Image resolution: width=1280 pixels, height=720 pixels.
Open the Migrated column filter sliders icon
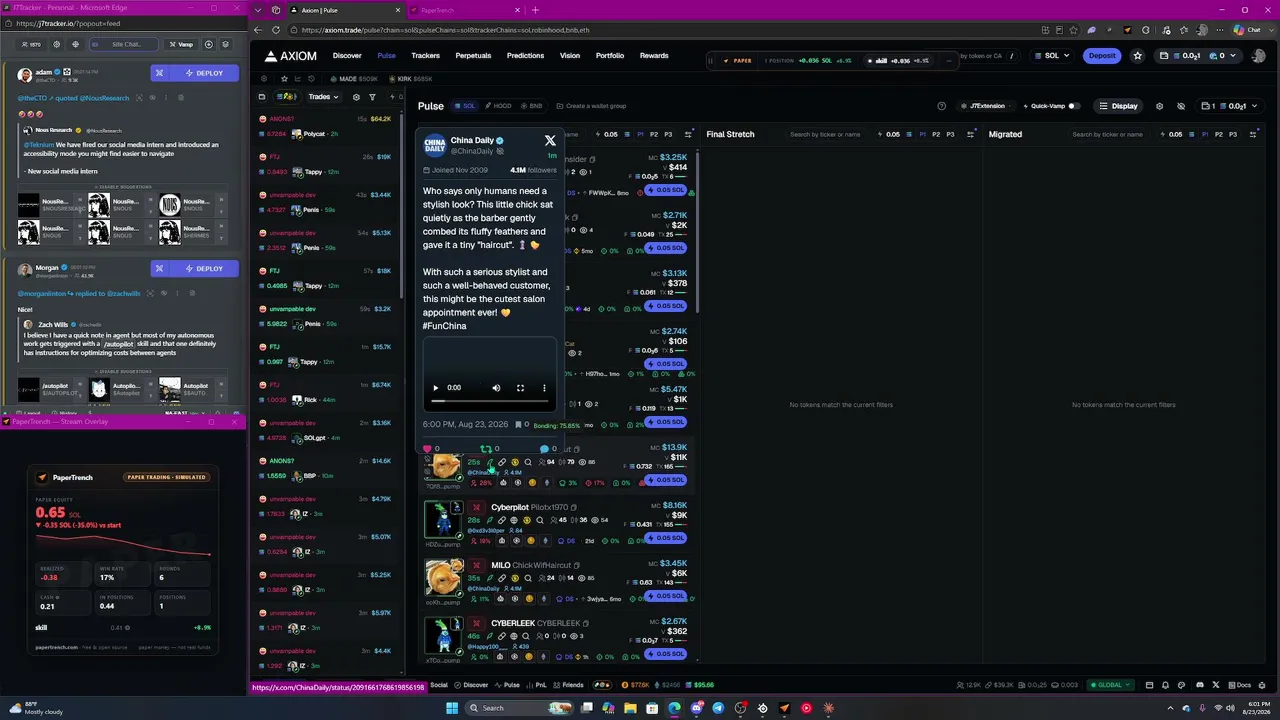click(x=1254, y=134)
